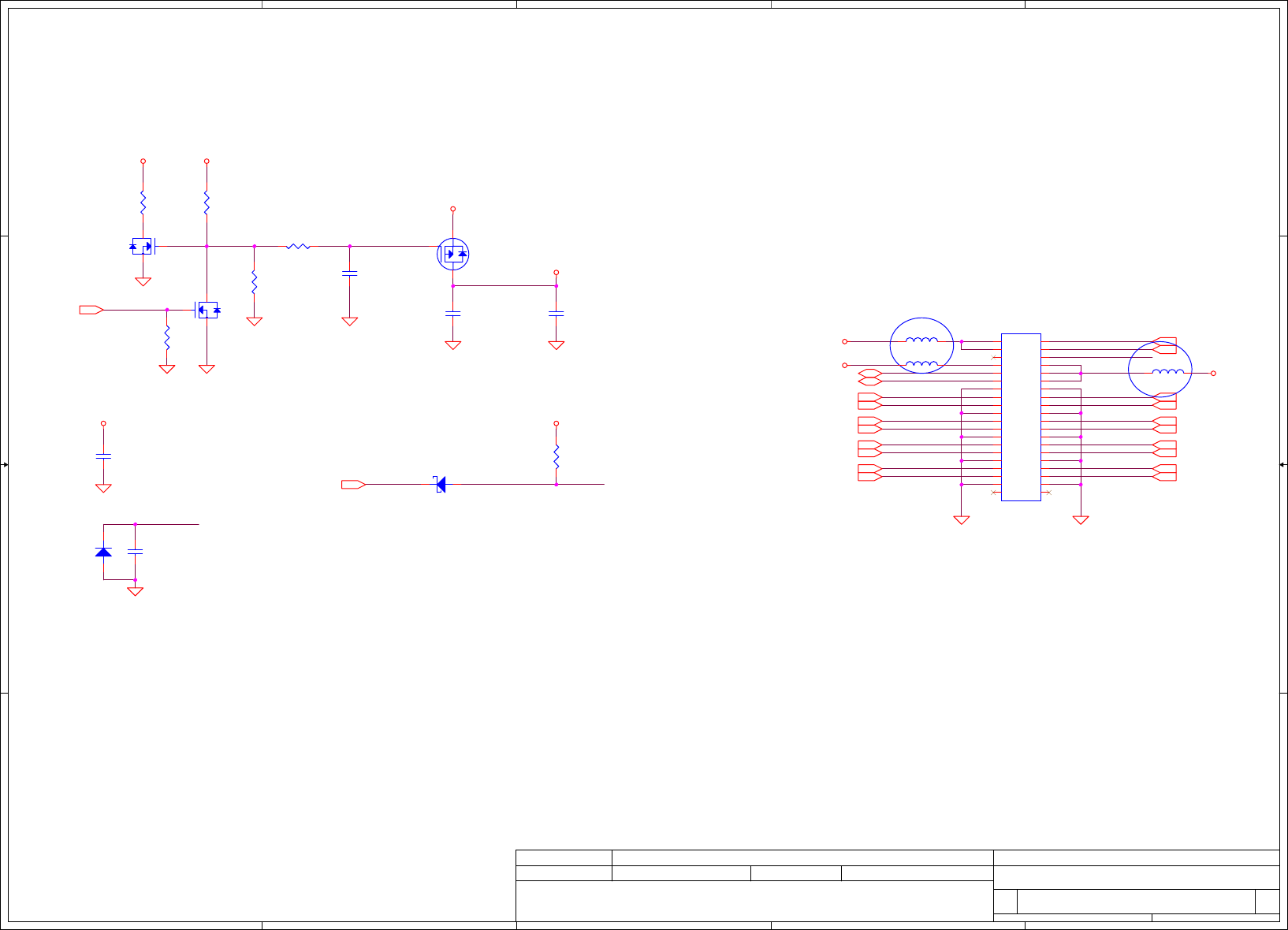This screenshot has height=930, width=1288.
Task: Select the power terminal above the standalone capacitor
Action: tap(103, 423)
